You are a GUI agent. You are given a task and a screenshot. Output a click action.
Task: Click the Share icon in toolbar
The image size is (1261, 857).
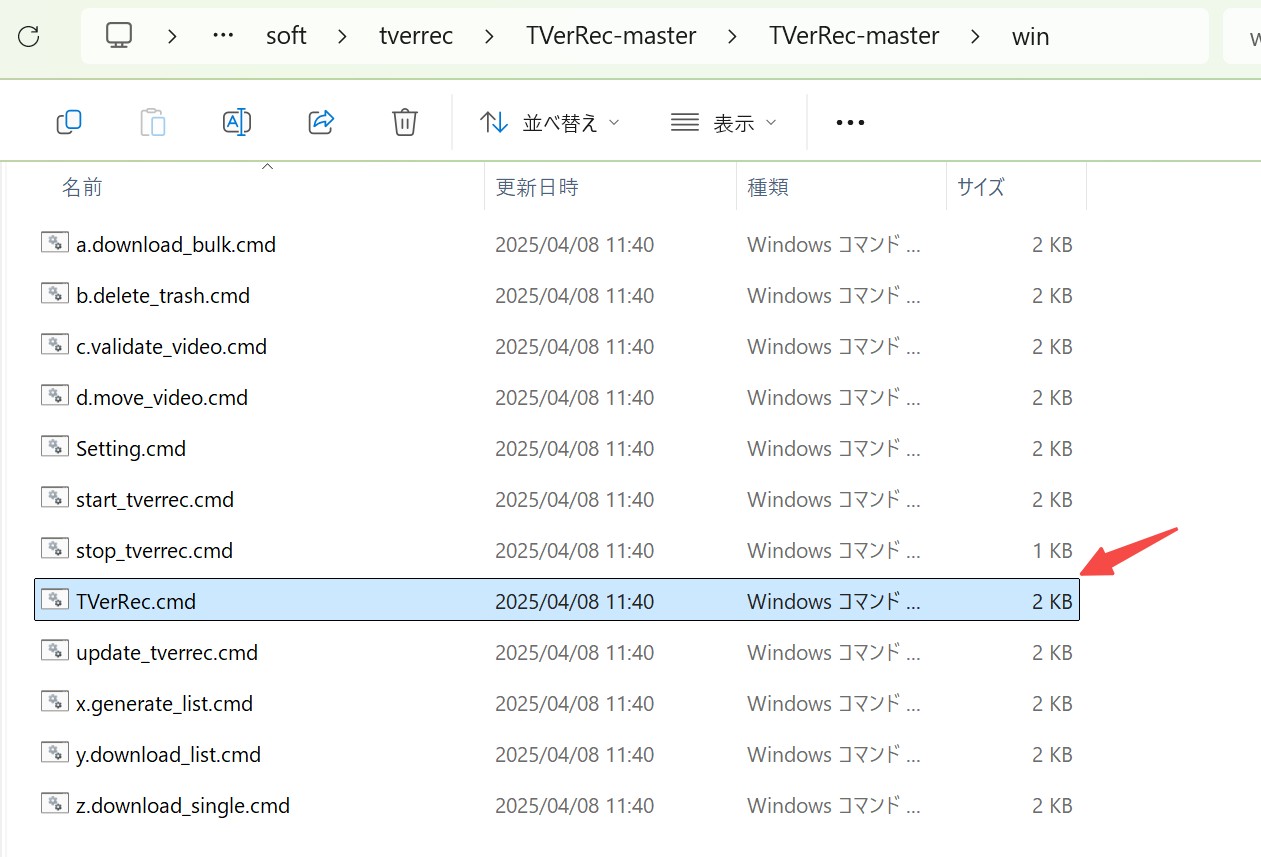[321, 122]
